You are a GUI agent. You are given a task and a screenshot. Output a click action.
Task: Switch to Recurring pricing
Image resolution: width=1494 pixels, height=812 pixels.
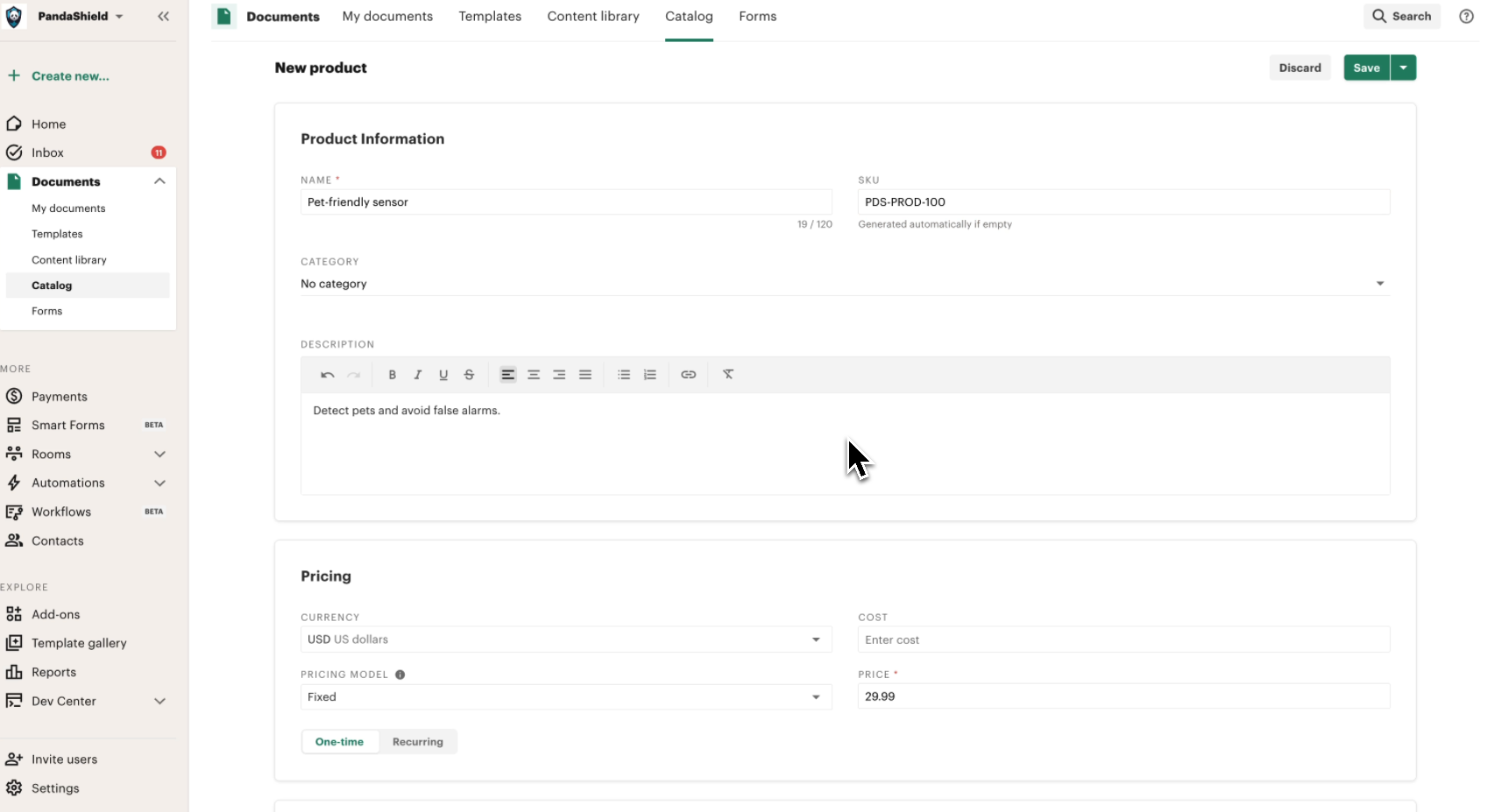point(418,742)
